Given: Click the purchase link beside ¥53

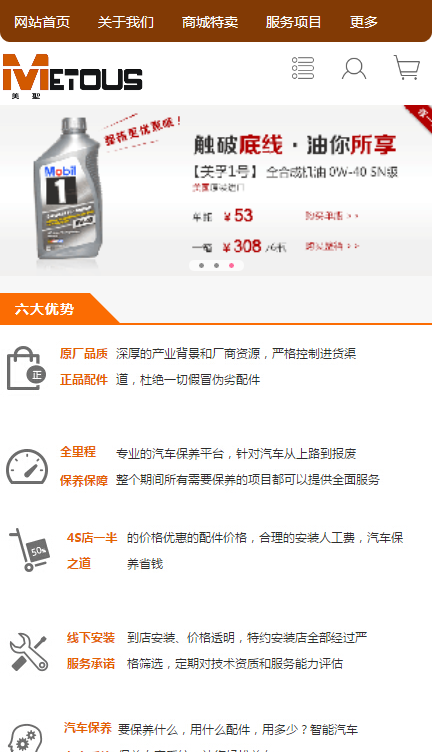Looking at the screenshot, I should pos(332,216).
